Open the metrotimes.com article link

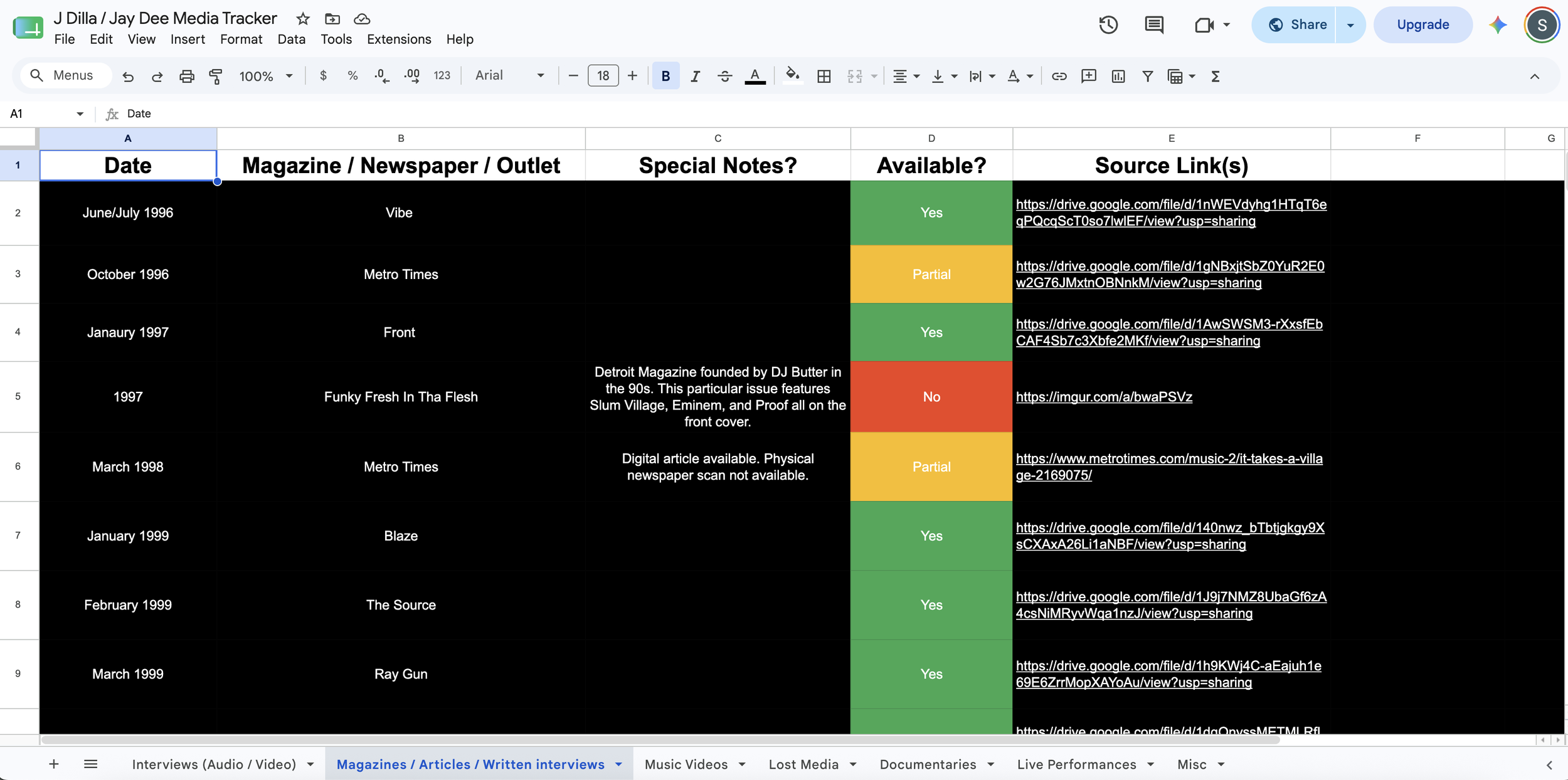point(1169,467)
